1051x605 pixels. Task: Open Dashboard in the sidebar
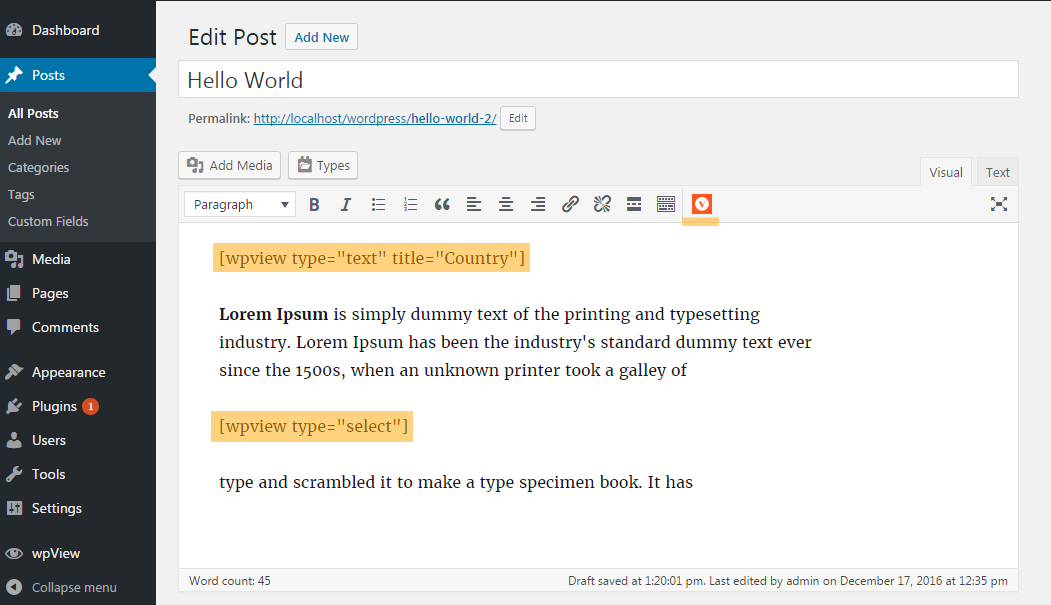pyautogui.click(x=78, y=30)
